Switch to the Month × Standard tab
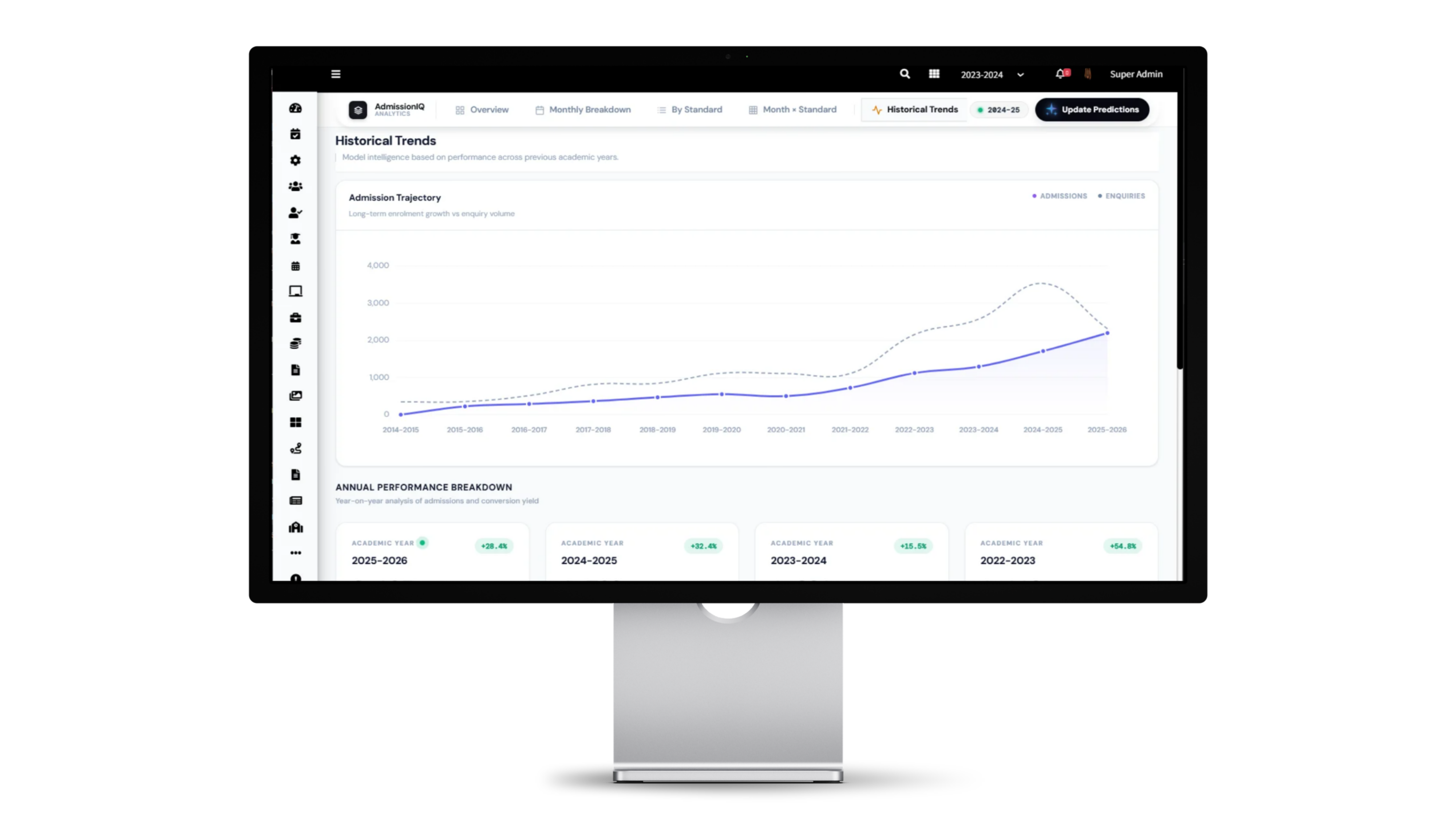 [792, 110]
